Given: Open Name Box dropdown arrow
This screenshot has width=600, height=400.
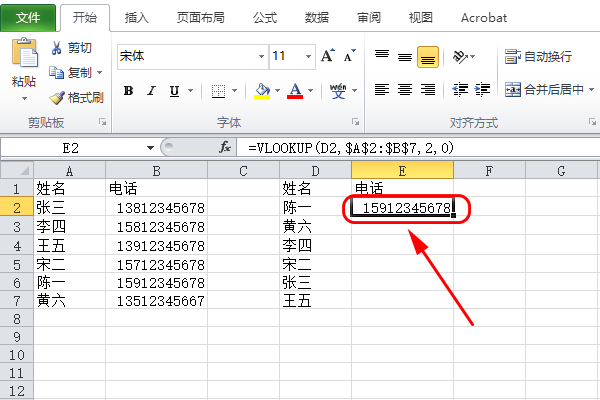Looking at the screenshot, I should [150, 148].
